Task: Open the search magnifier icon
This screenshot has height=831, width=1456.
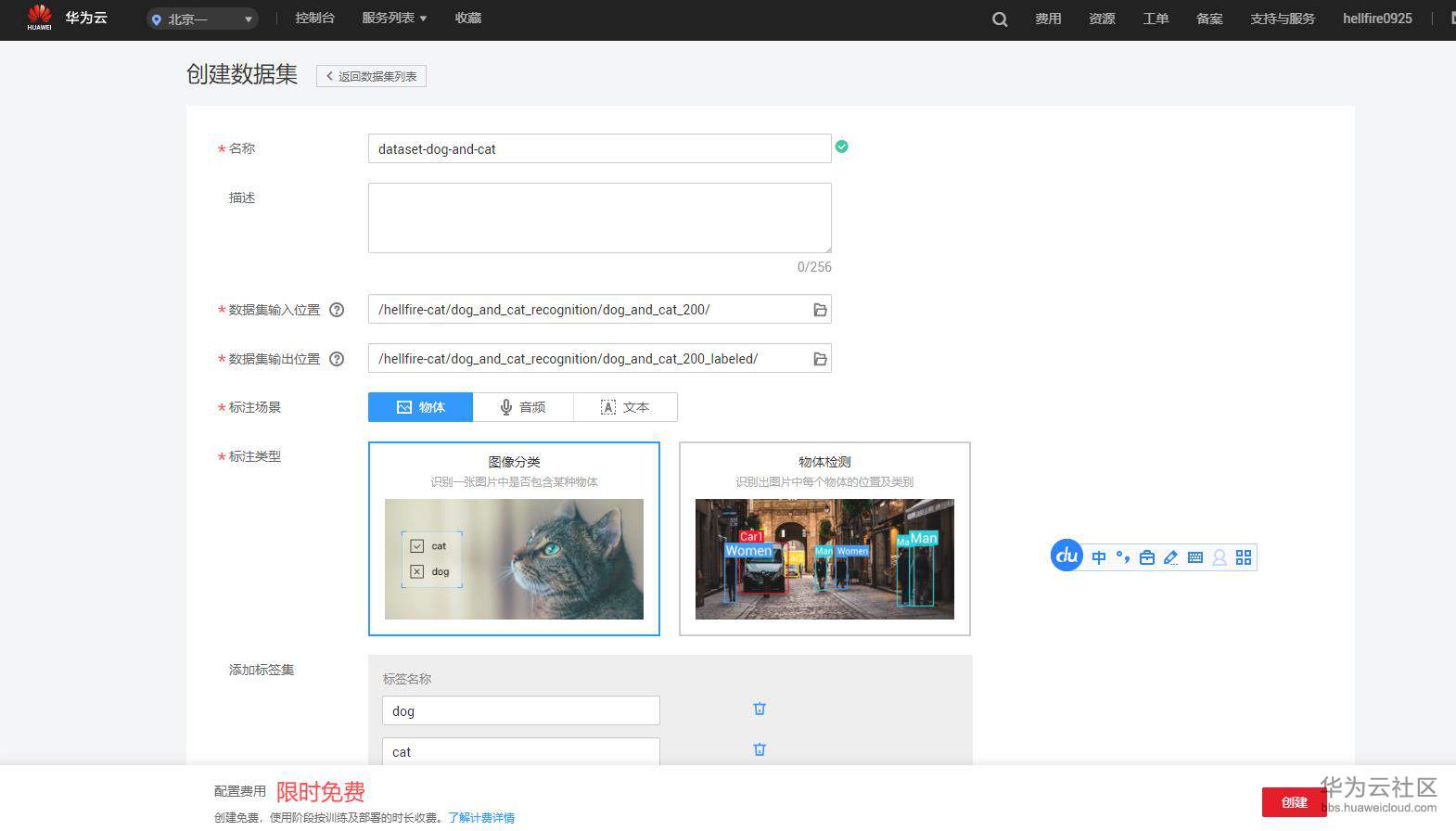Action: (1000, 19)
